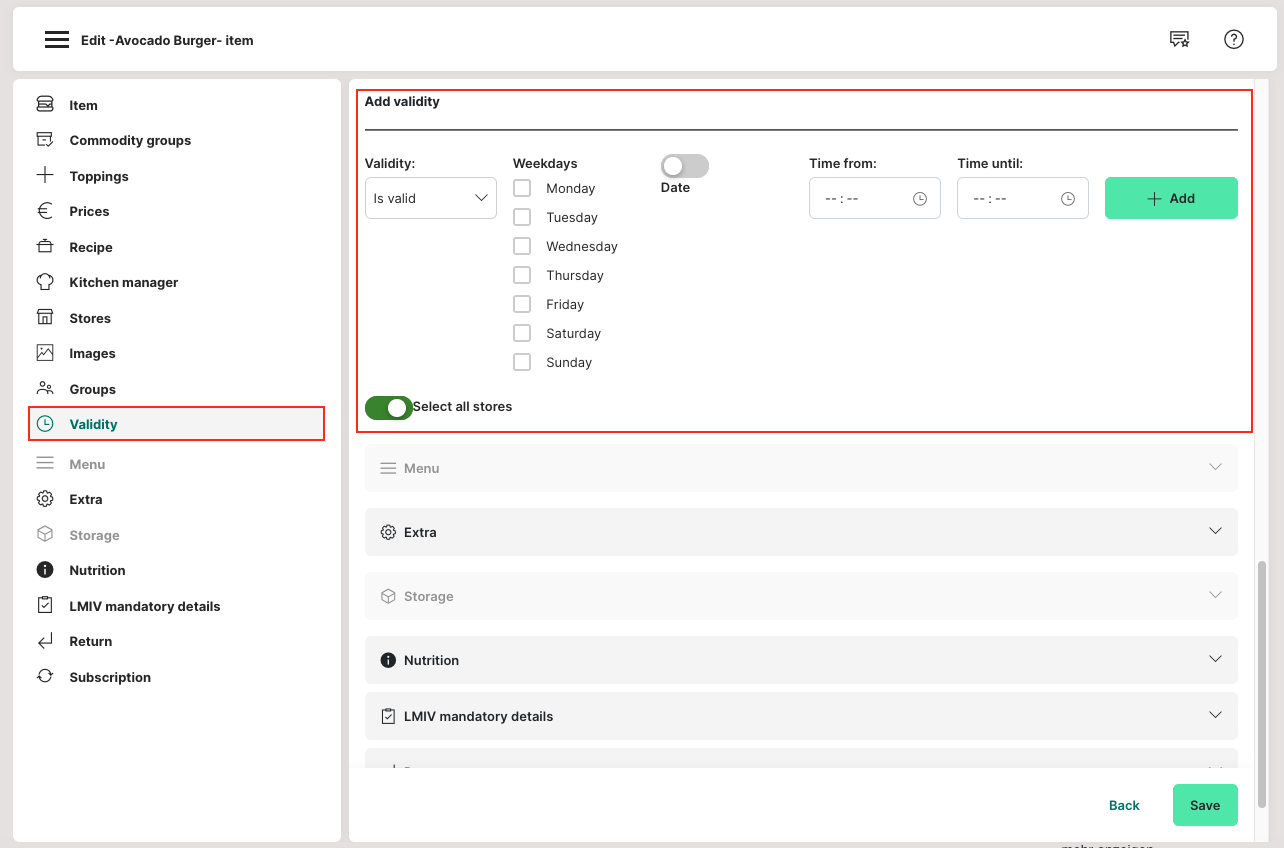Screen dimensions: 1284x848
Task: Click the Subscription refresh icon in sidebar
Action: pos(45,677)
